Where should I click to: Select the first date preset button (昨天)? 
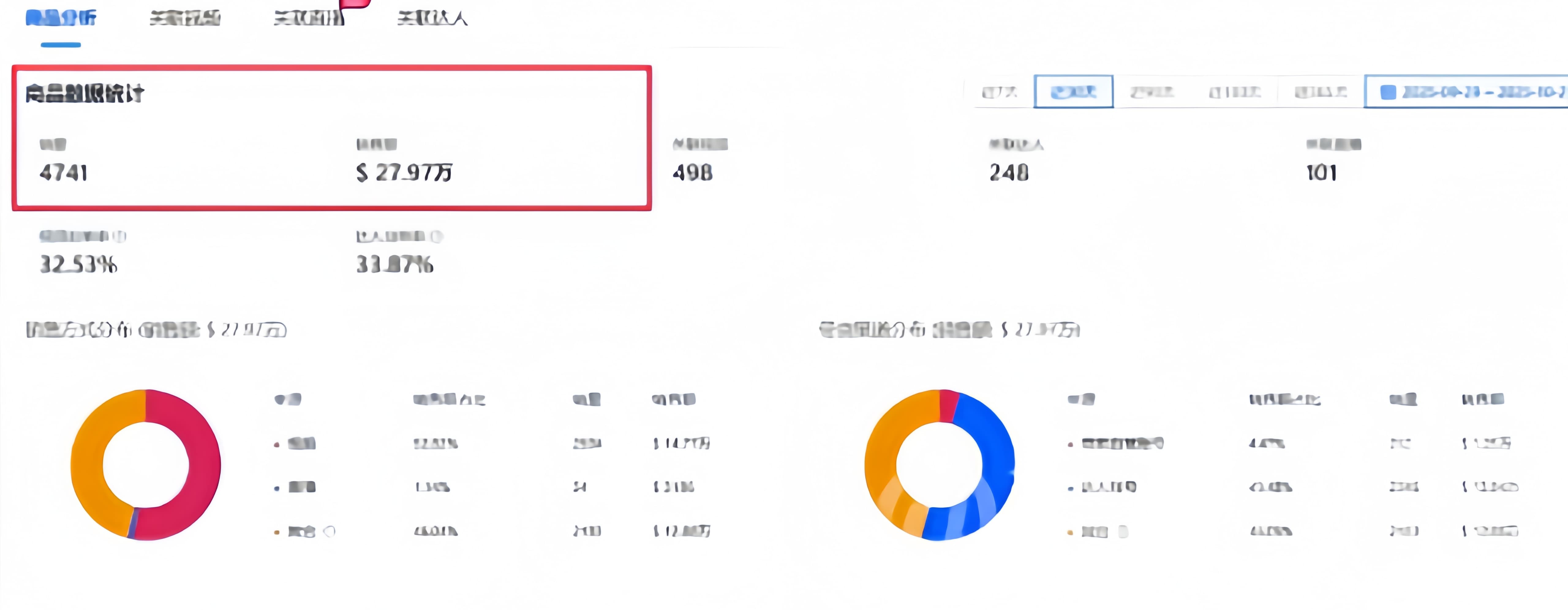pos(1000,92)
